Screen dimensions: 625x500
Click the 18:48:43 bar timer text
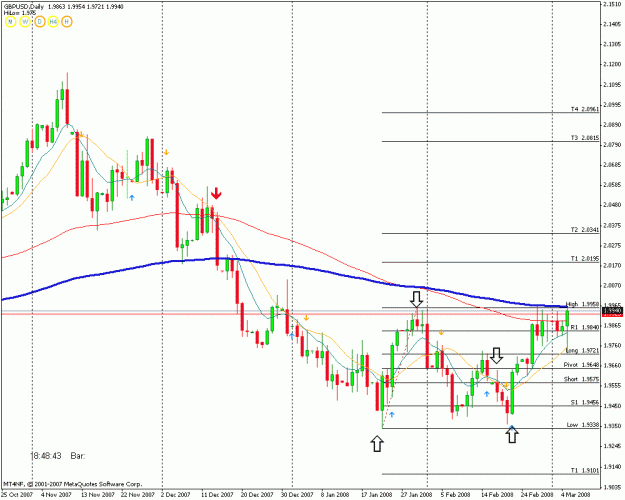(x=46, y=455)
